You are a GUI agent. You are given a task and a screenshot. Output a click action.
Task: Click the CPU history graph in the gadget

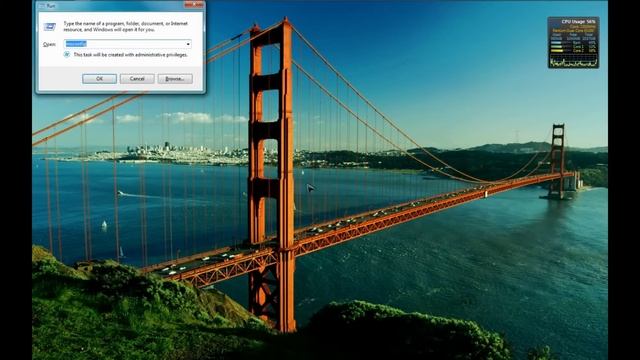tap(573, 61)
